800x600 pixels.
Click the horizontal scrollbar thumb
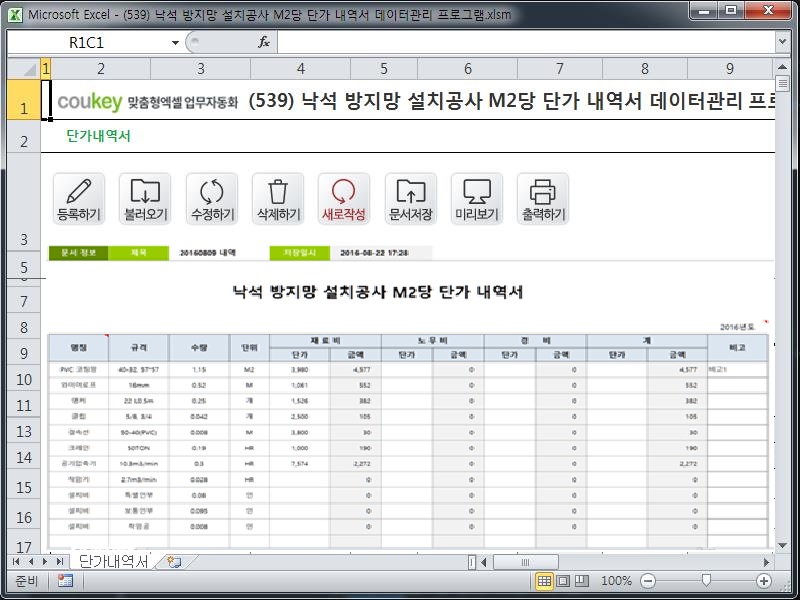pyautogui.click(x=525, y=562)
